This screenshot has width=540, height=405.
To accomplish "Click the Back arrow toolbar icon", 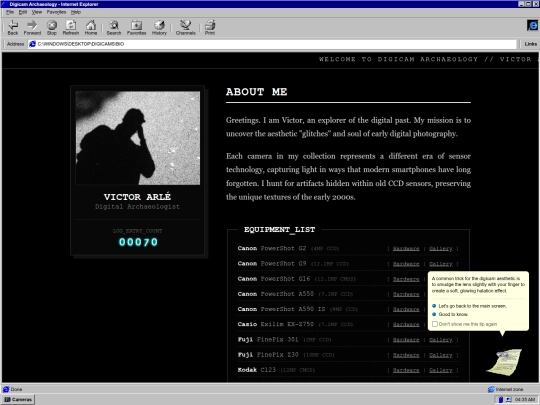I will [x=13, y=28].
